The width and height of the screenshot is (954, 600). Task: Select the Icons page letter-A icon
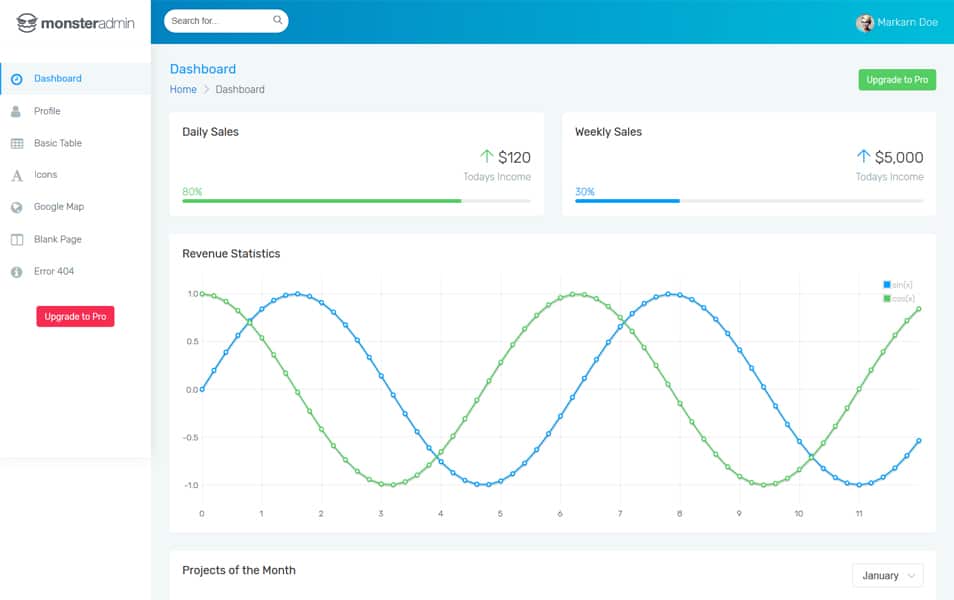[16, 174]
